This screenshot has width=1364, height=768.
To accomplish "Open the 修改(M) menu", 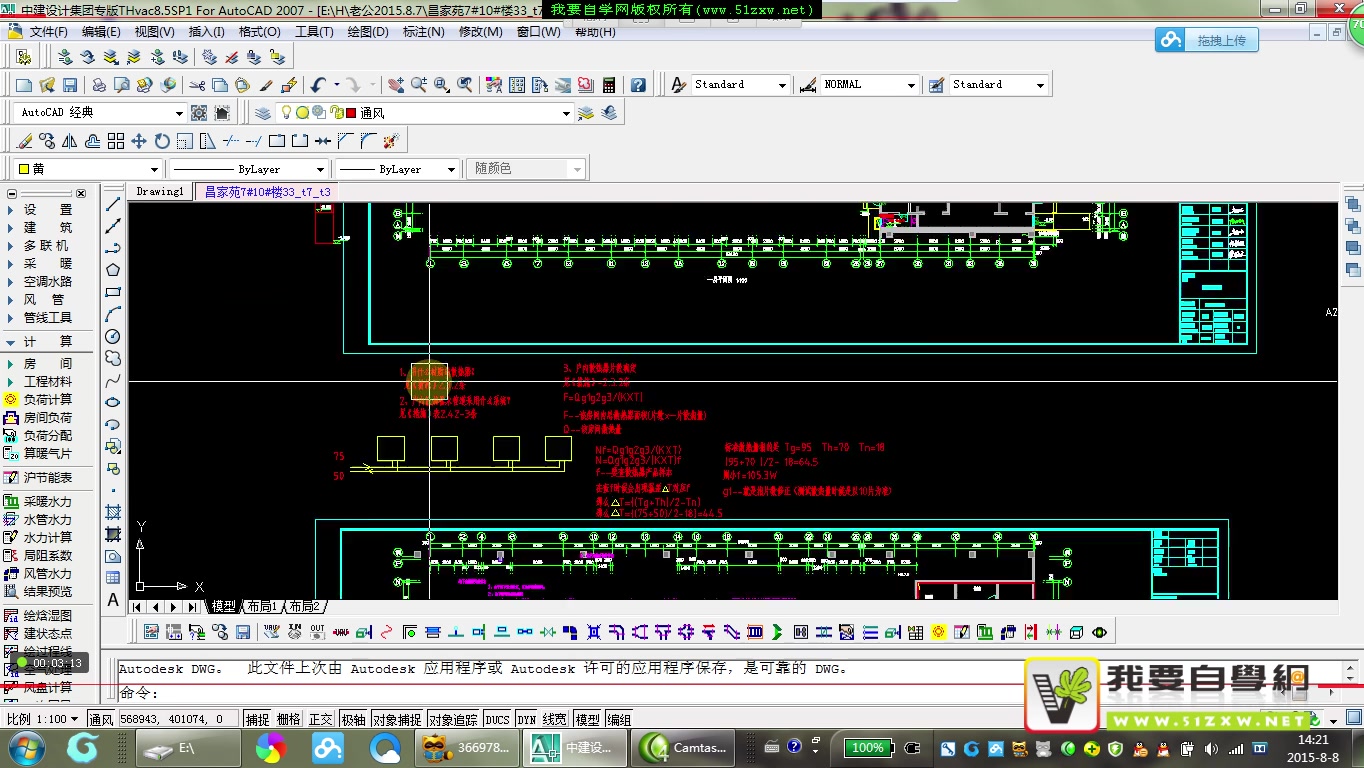I will [481, 32].
